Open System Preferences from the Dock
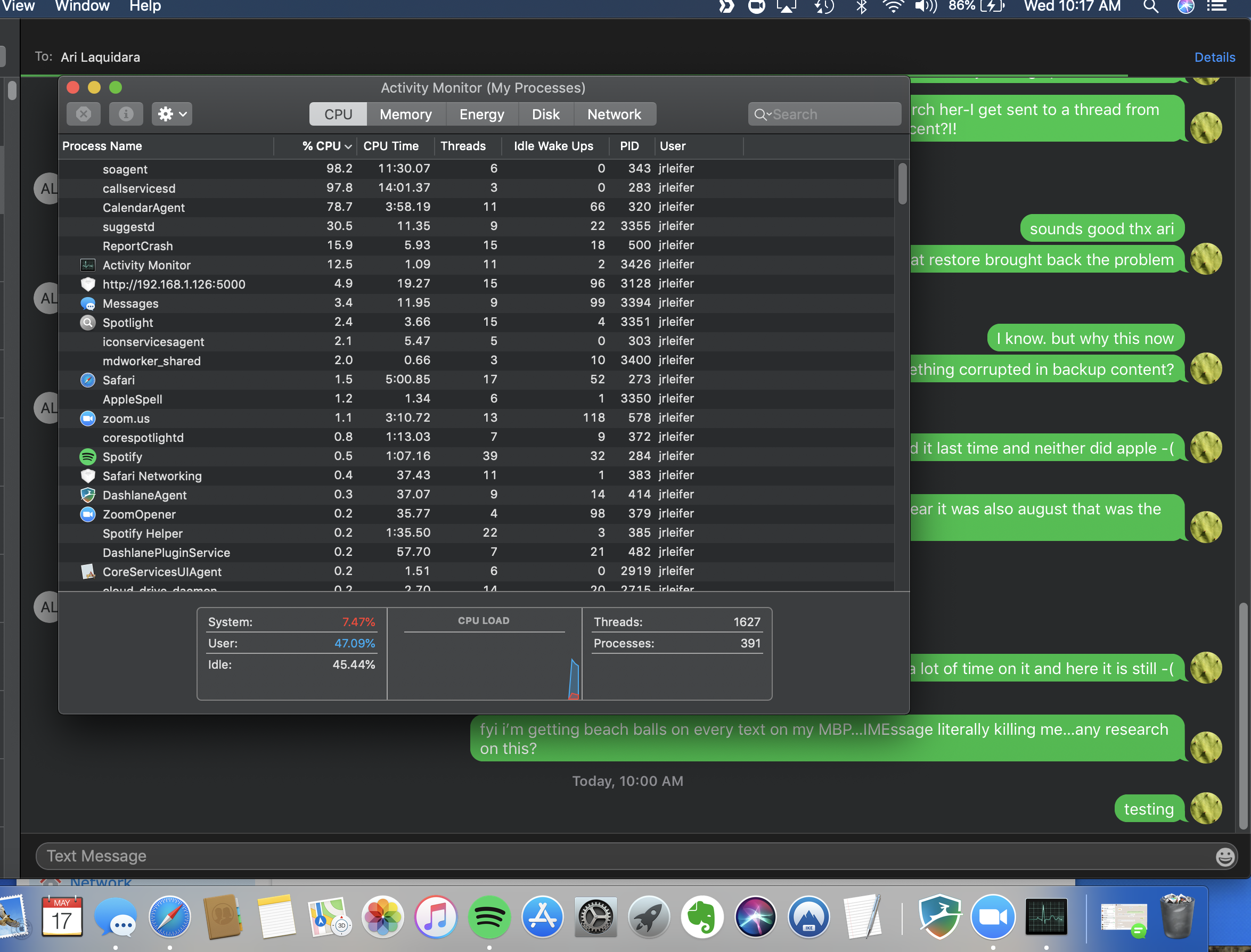Image resolution: width=1251 pixels, height=952 pixels. [595, 917]
